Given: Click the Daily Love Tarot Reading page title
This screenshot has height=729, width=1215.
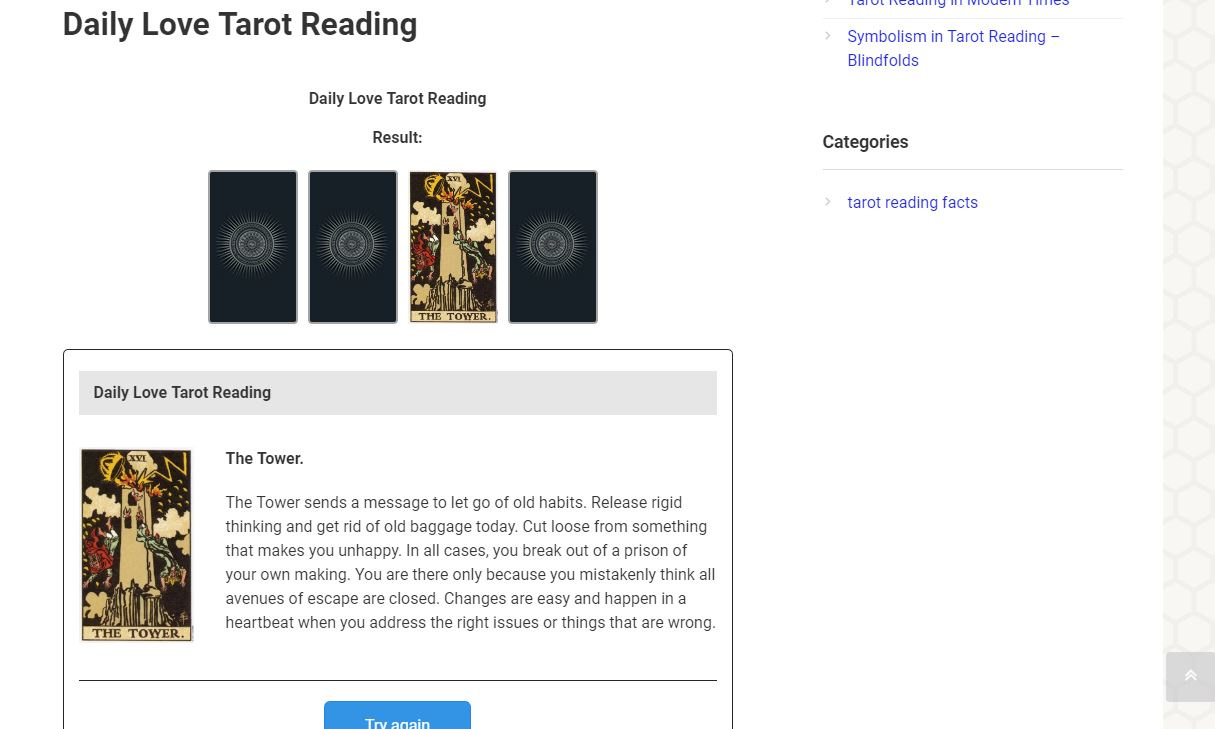Looking at the screenshot, I should point(240,24).
